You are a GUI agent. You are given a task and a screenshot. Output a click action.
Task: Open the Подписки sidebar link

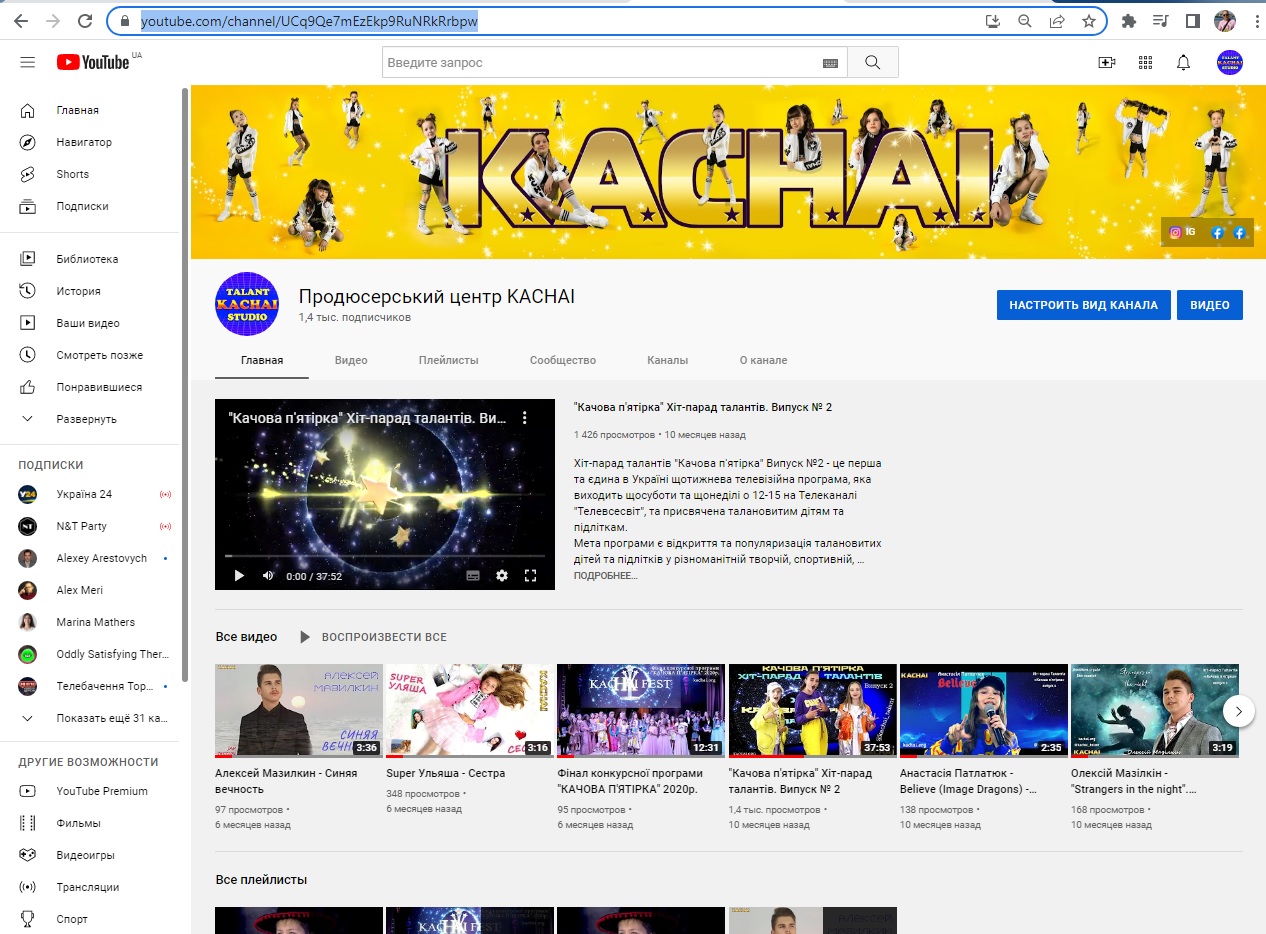click(90, 206)
